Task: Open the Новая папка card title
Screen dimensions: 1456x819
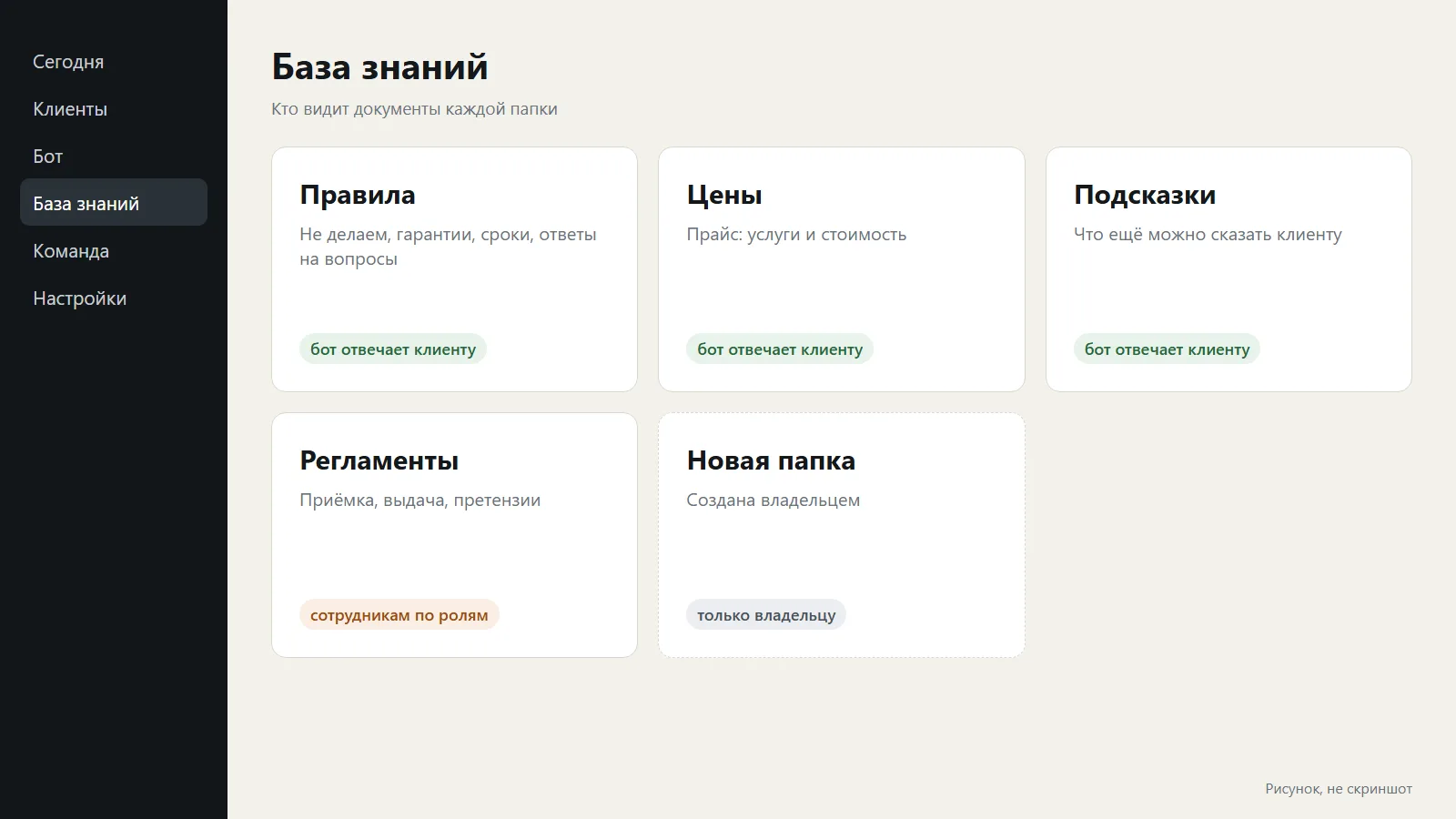Action: (771, 460)
